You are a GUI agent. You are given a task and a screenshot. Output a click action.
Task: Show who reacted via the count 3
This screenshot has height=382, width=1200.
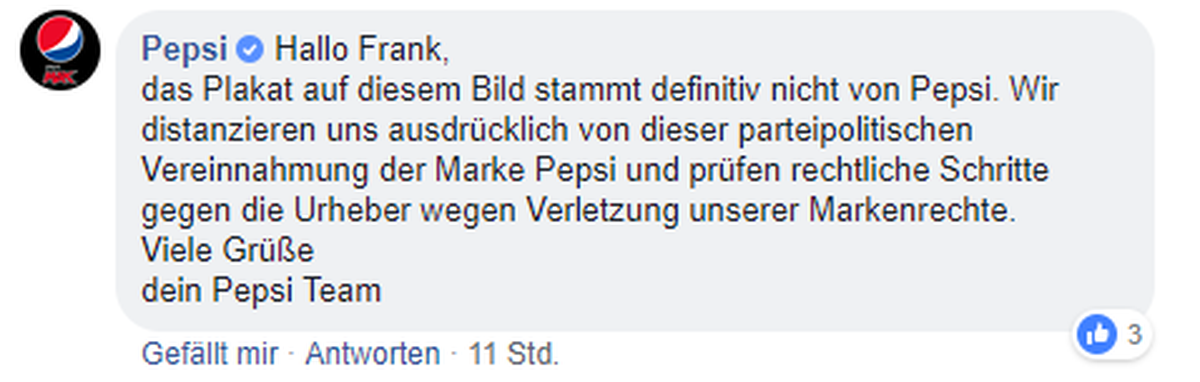point(1133,335)
